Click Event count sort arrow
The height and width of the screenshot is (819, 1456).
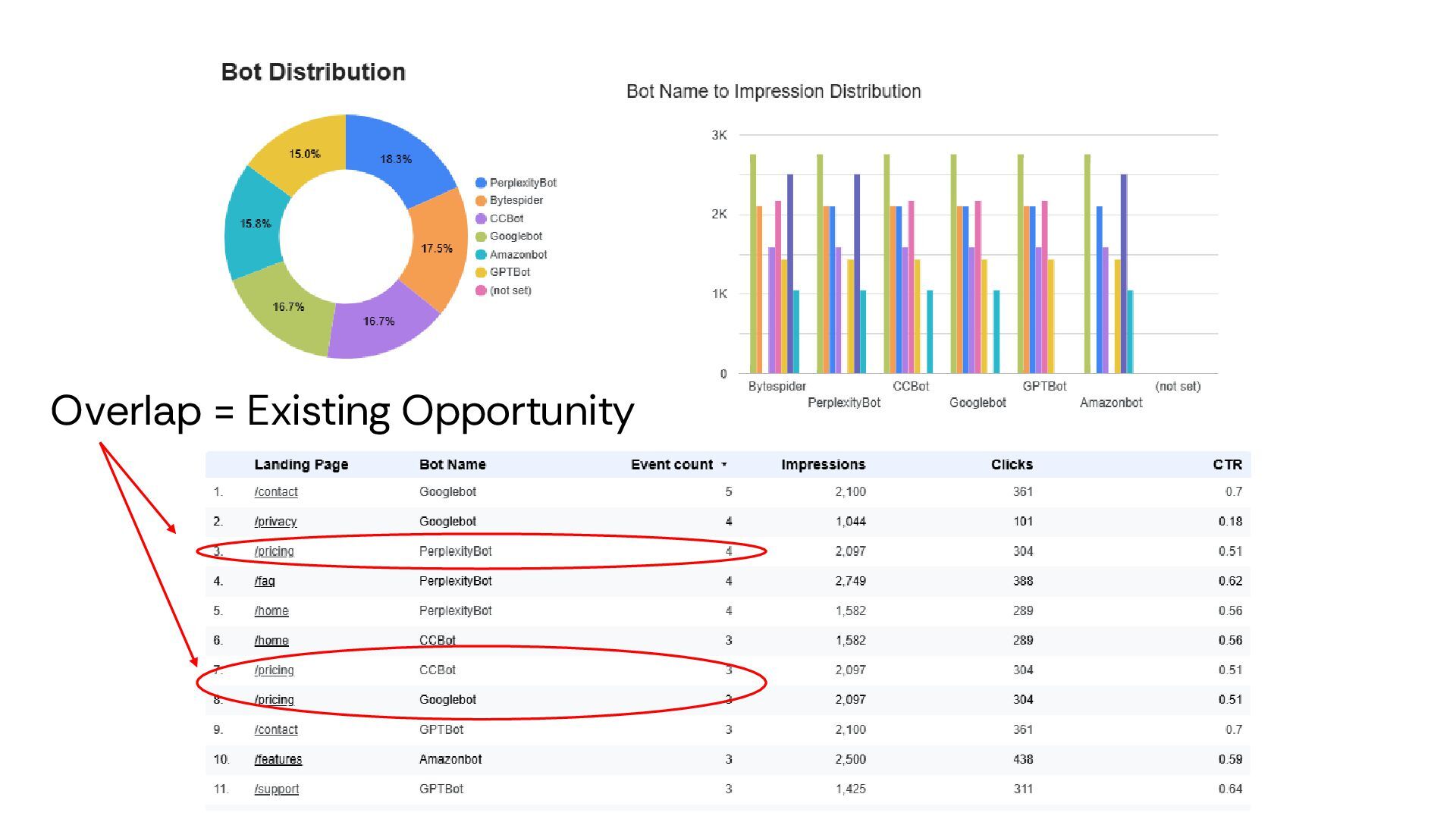coord(724,464)
